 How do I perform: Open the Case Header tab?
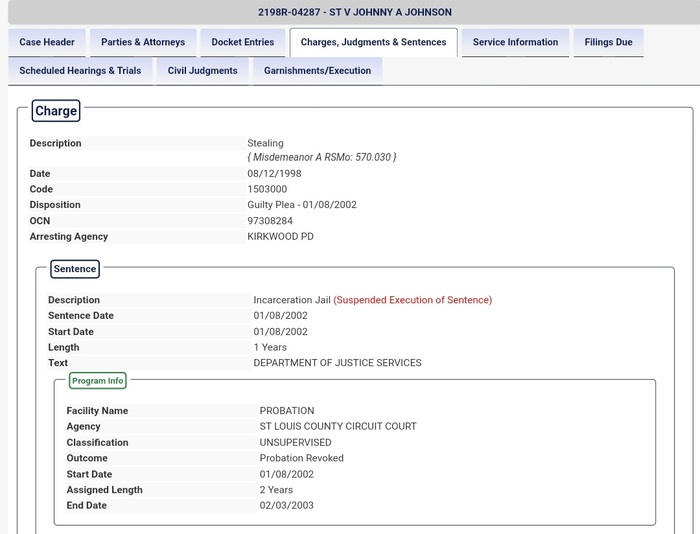tap(47, 43)
